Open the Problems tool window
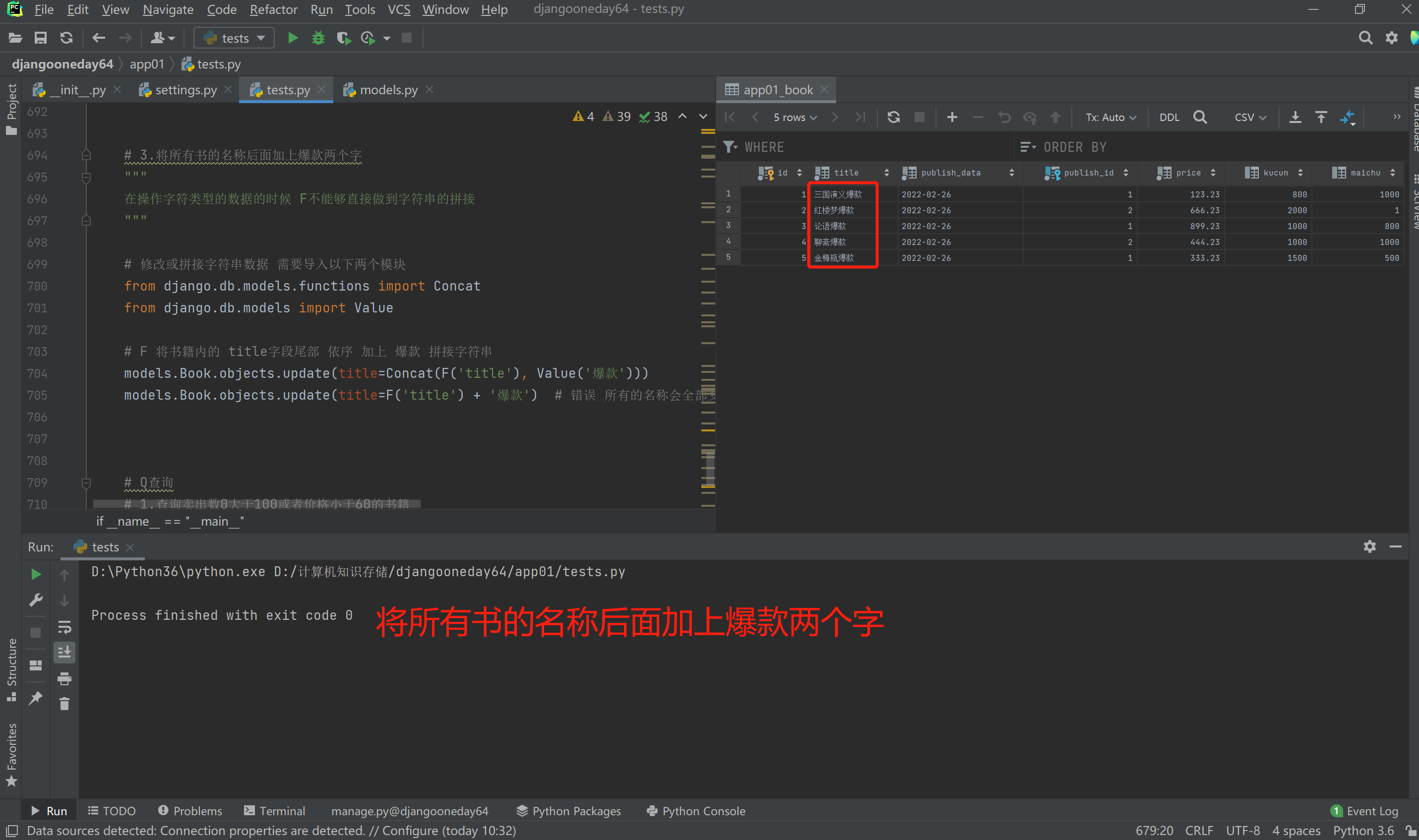1419x840 pixels. (x=190, y=811)
